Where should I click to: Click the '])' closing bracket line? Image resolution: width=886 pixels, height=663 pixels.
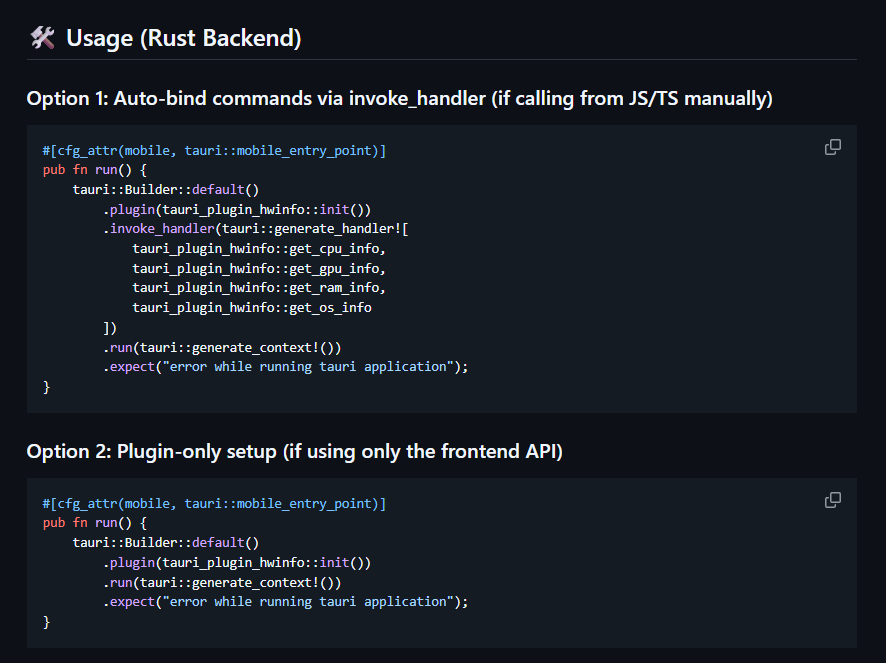(110, 328)
